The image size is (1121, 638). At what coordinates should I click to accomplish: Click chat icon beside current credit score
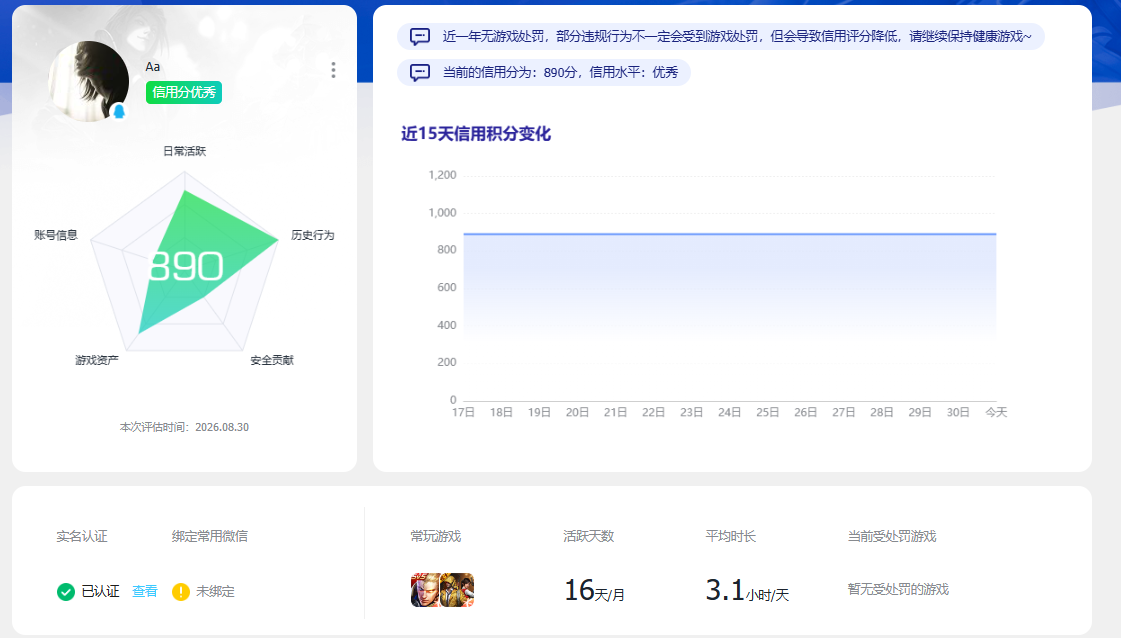(x=420, y=72)
